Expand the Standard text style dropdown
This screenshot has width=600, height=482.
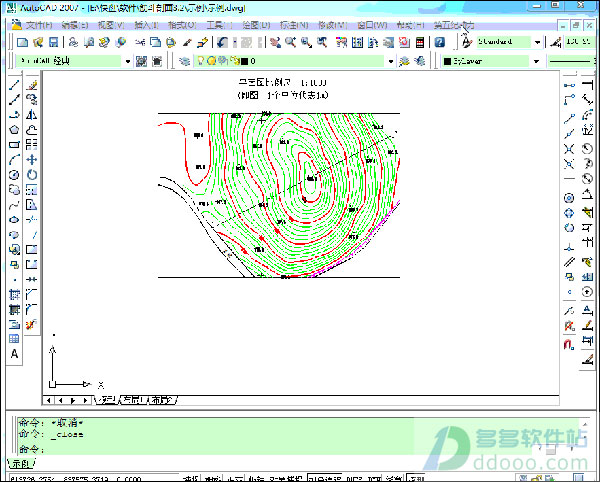pyautogui.click(x=537, y=42)
